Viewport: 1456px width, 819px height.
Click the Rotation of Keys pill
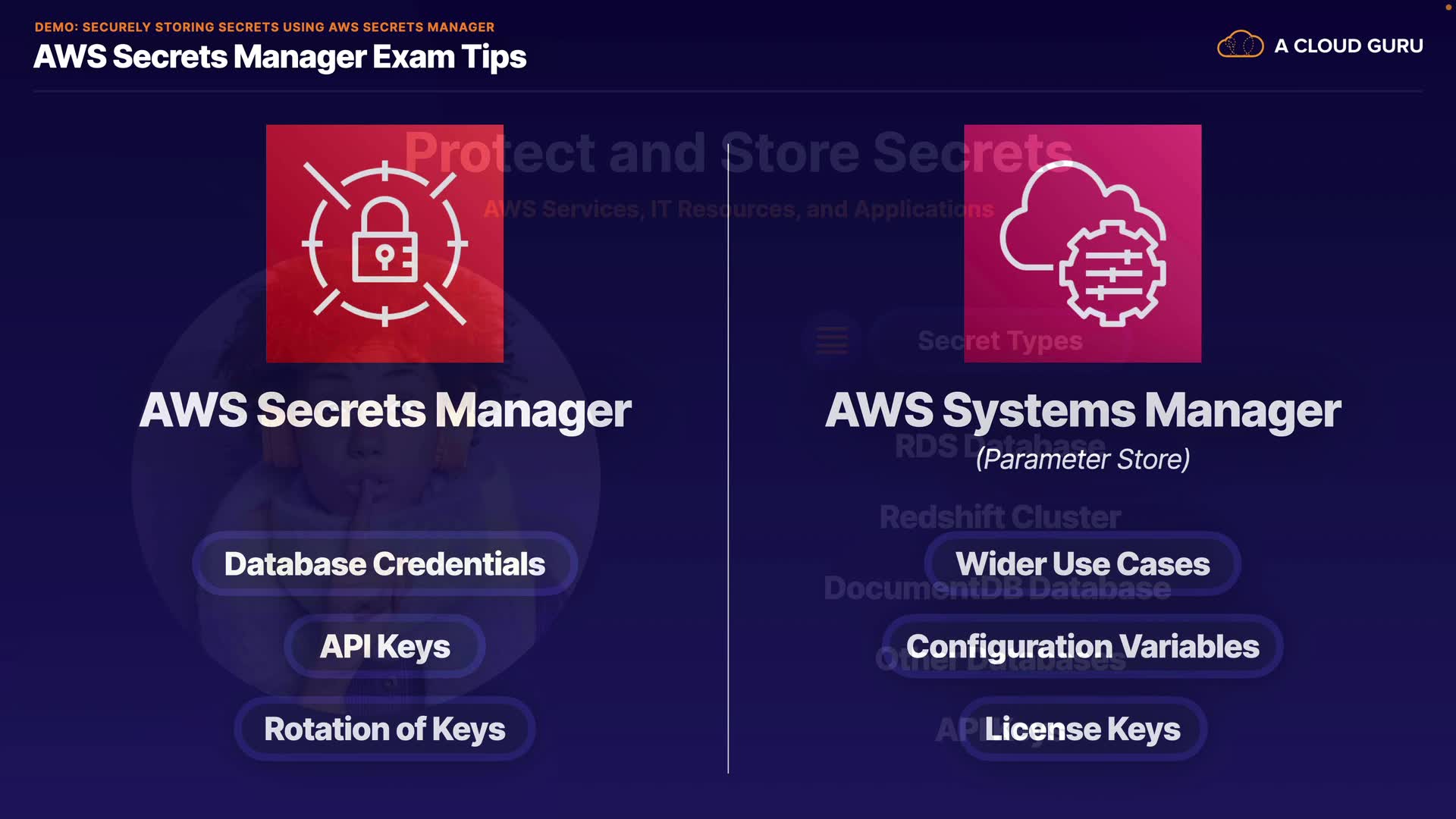coord(384,730)
